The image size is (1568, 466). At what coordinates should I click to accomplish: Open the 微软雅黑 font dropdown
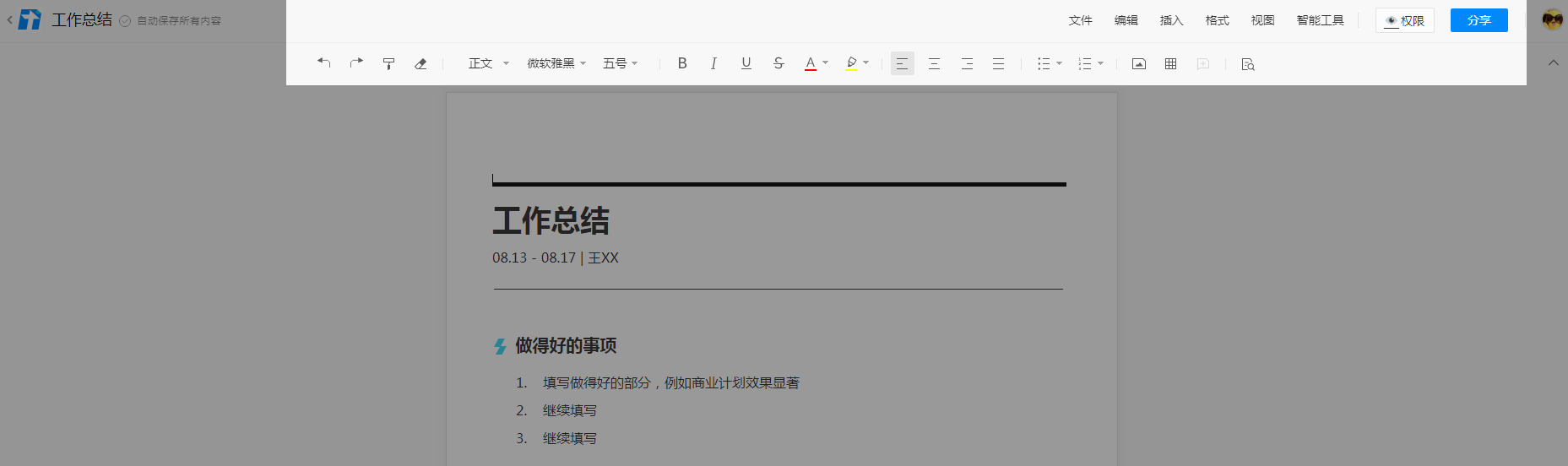[556, 63]
